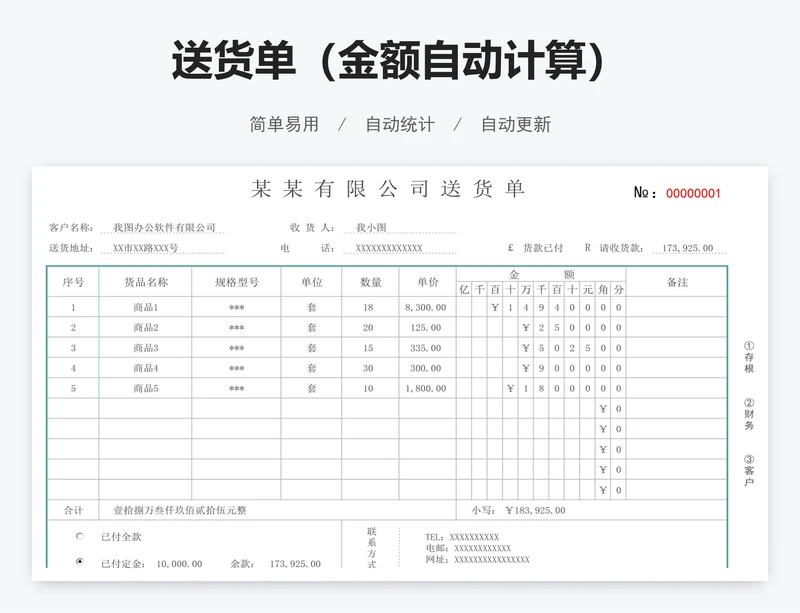Select the 商品3 name cell
Viewport: 800px width, 613px height.
coord(146,348)
